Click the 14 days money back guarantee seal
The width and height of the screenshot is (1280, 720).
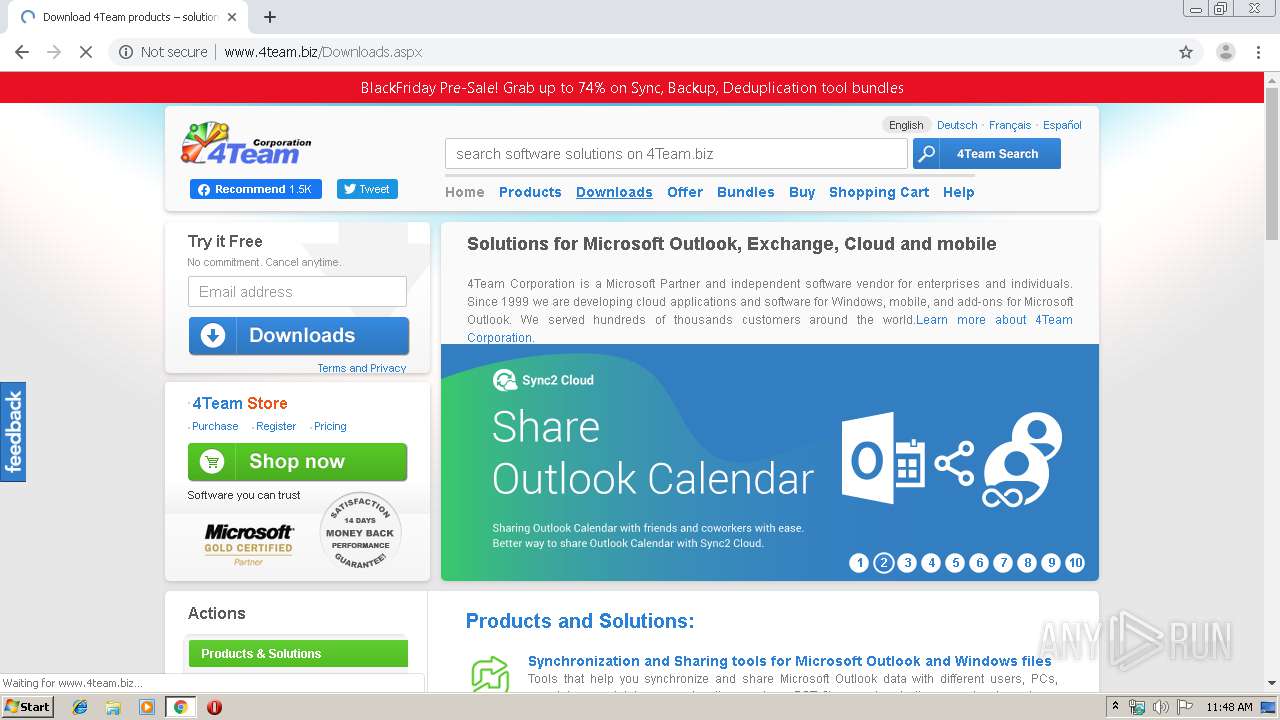point(360,533)
